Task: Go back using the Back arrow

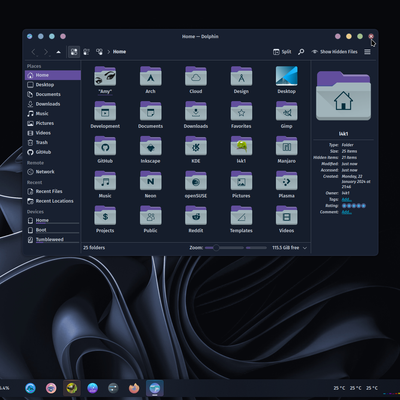Action: [34, 52]
